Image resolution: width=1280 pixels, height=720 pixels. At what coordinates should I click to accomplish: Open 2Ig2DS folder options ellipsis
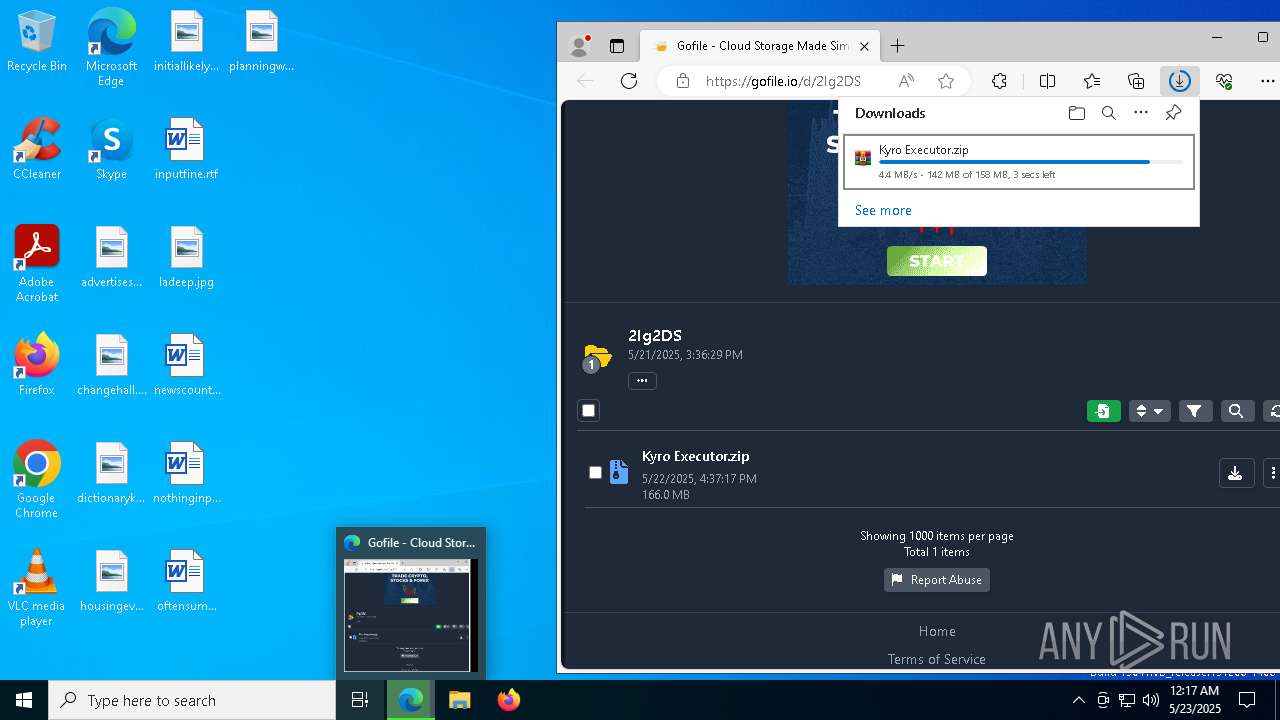[642, 380]
